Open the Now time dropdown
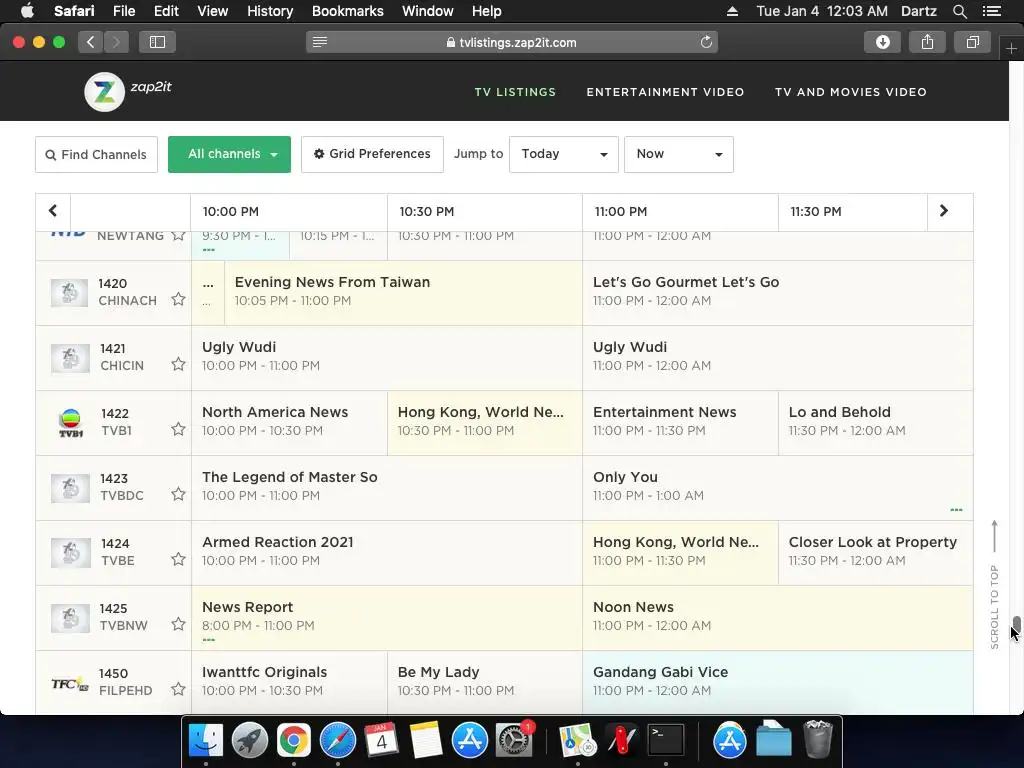This screenshot has width=1024, height=768. tap(679, 154)
